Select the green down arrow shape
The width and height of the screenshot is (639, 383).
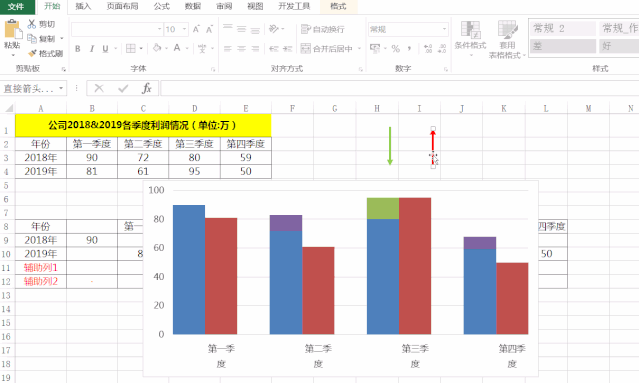click(x=390, y=146)
